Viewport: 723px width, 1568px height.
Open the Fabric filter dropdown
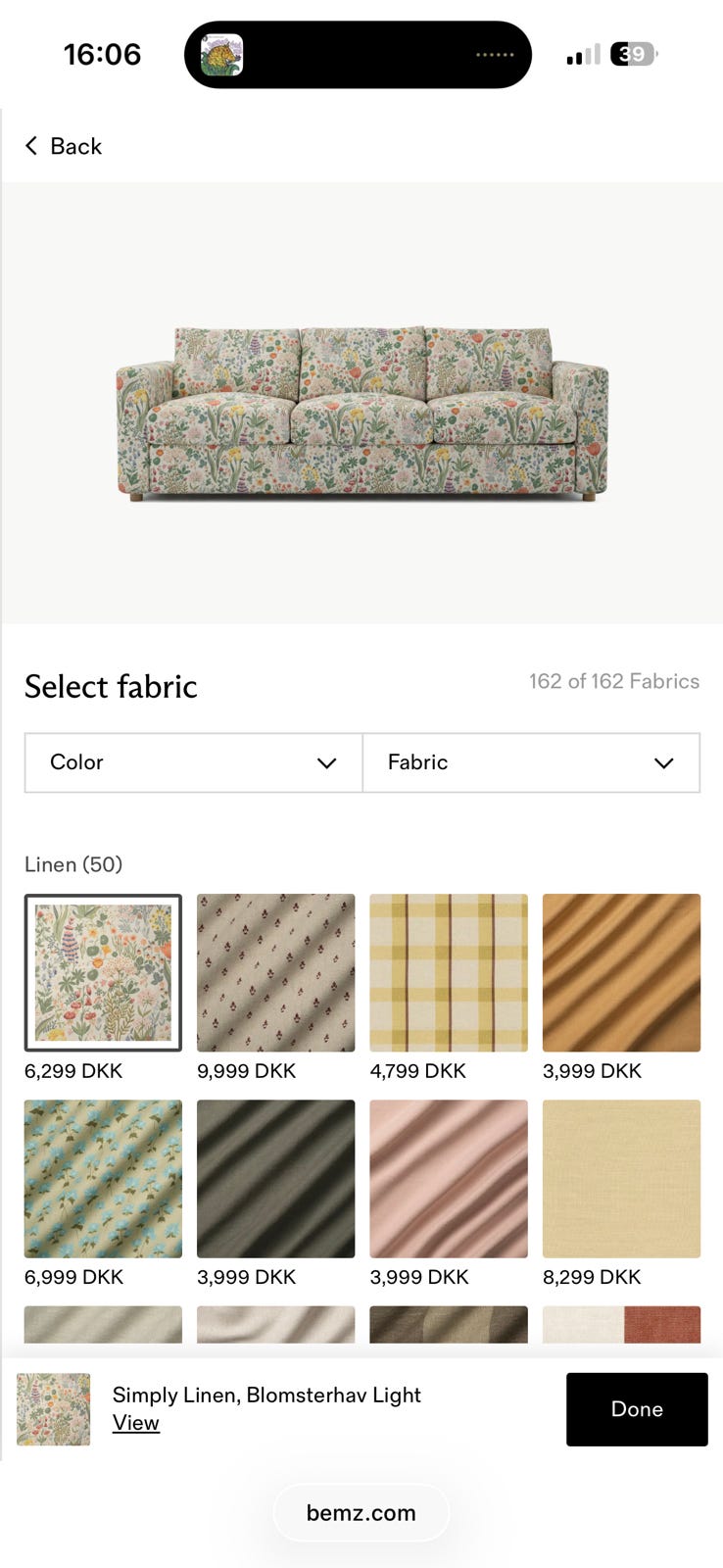[530, 762]
